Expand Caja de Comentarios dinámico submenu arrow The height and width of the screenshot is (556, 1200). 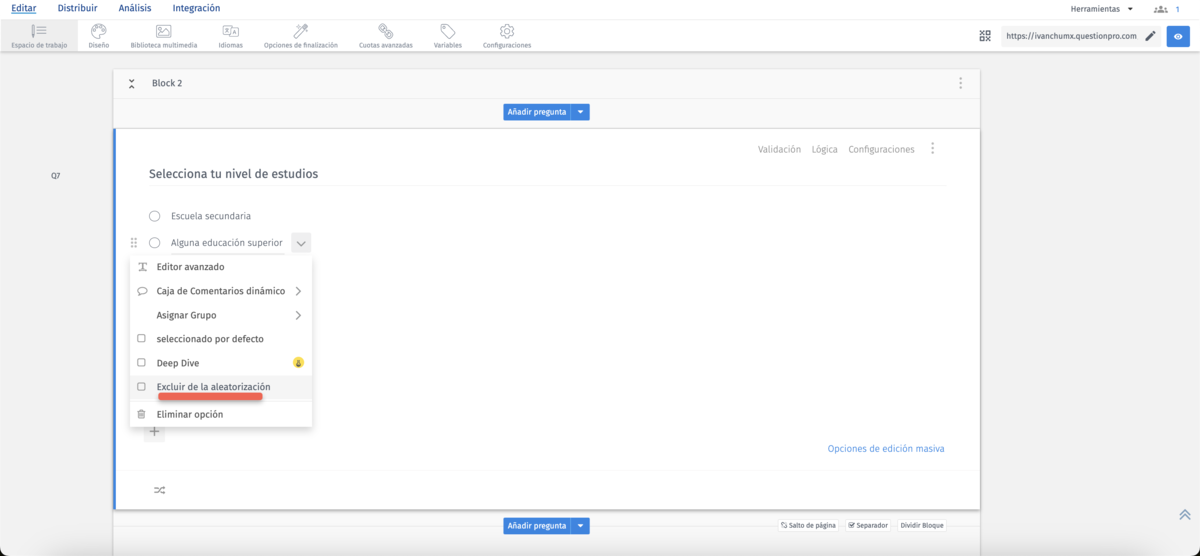click(x=298, y=291)
